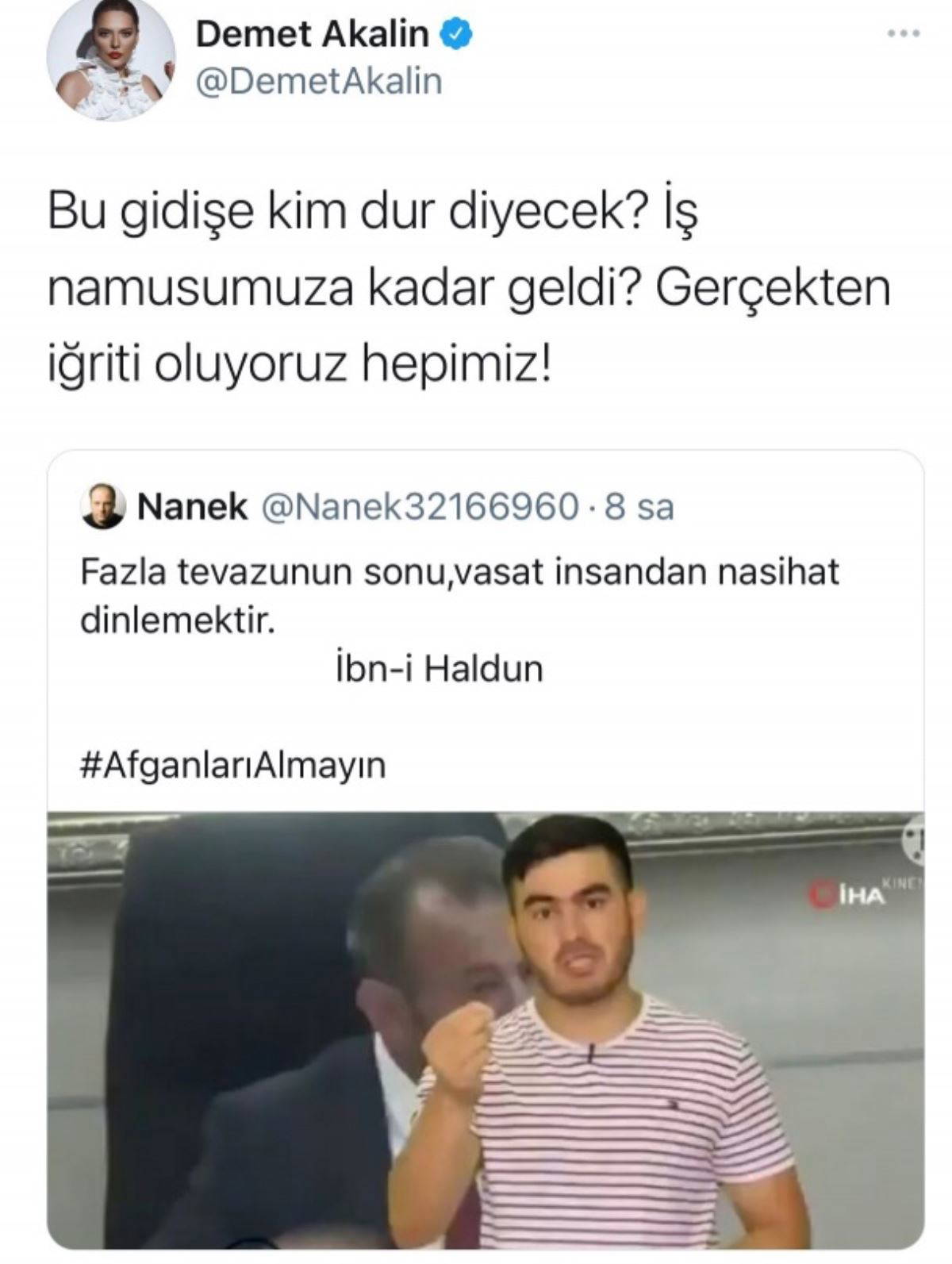Click the 'İbn-i Haldun' attribution line

click(x=439, y=669)
